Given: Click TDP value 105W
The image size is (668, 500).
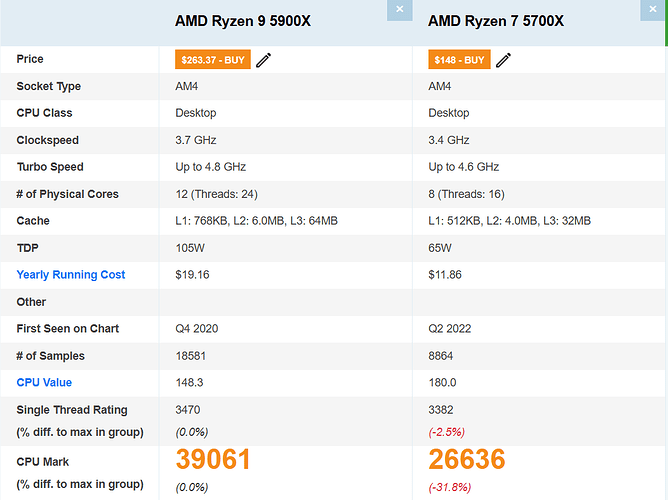Looking at the screenshot, I should [x=190, y=248].
